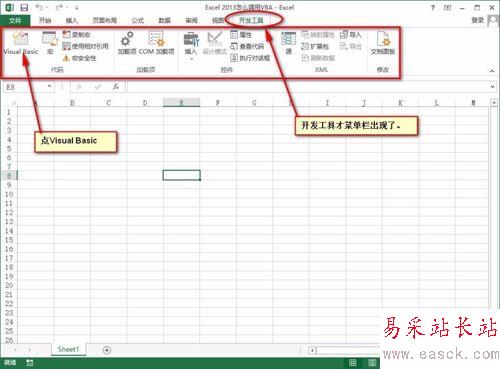Image resolution: width=500 pixels, height=369 pixels.
Task: Undo the last action
Action: 40,7
